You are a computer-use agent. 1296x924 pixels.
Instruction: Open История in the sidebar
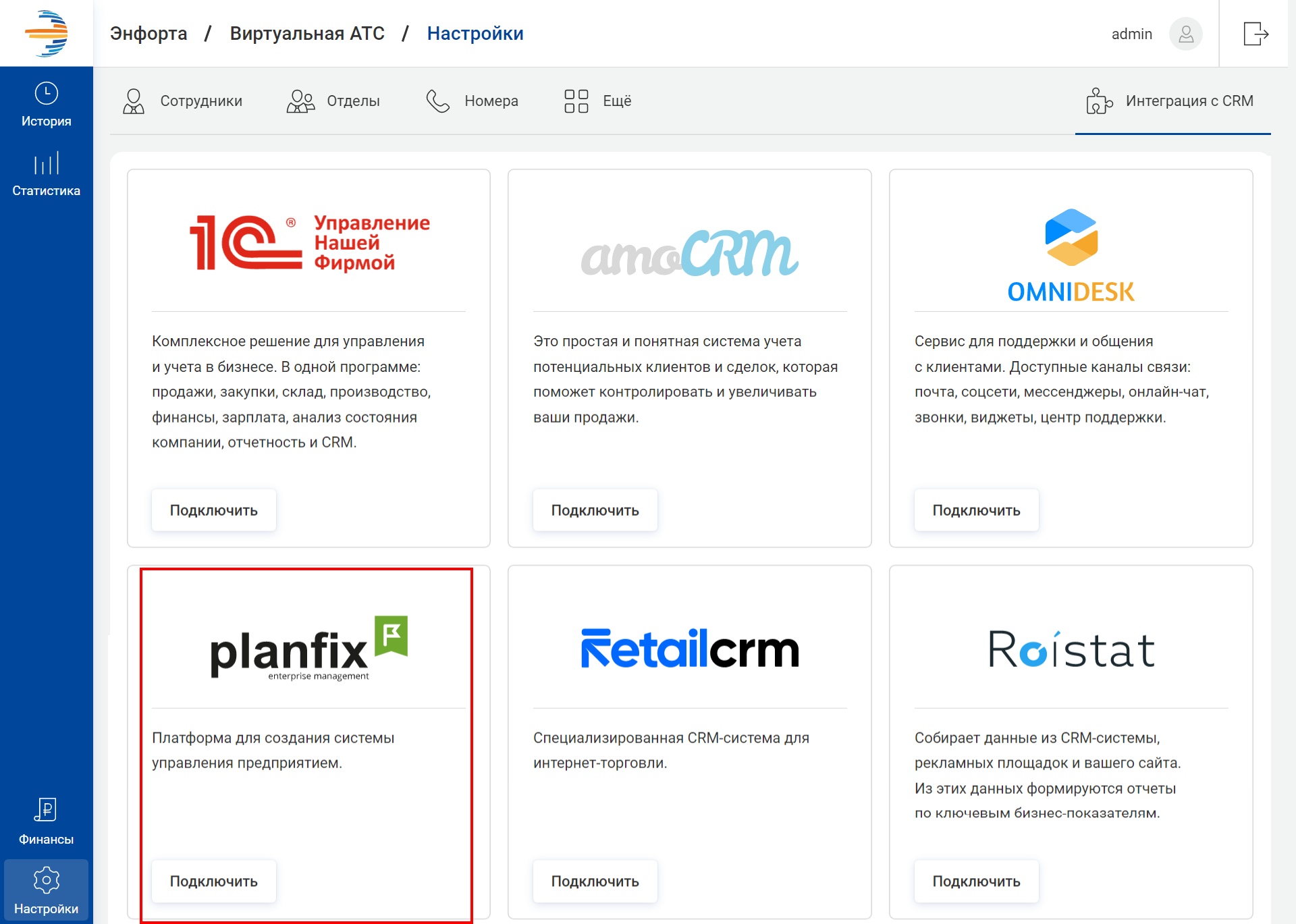[47, 105]
